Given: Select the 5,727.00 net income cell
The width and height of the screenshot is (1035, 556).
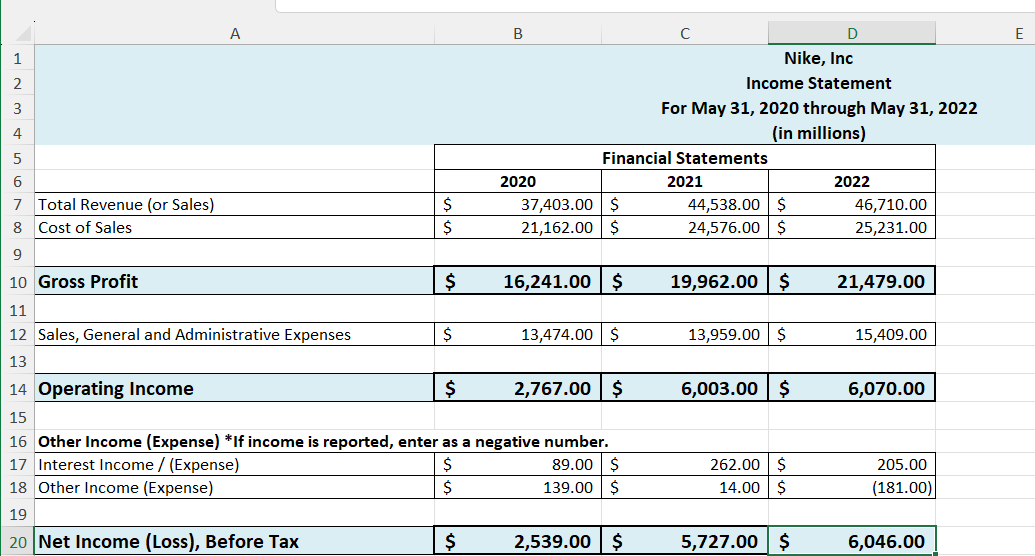Looking at the screenshot, I should (685, 541).
